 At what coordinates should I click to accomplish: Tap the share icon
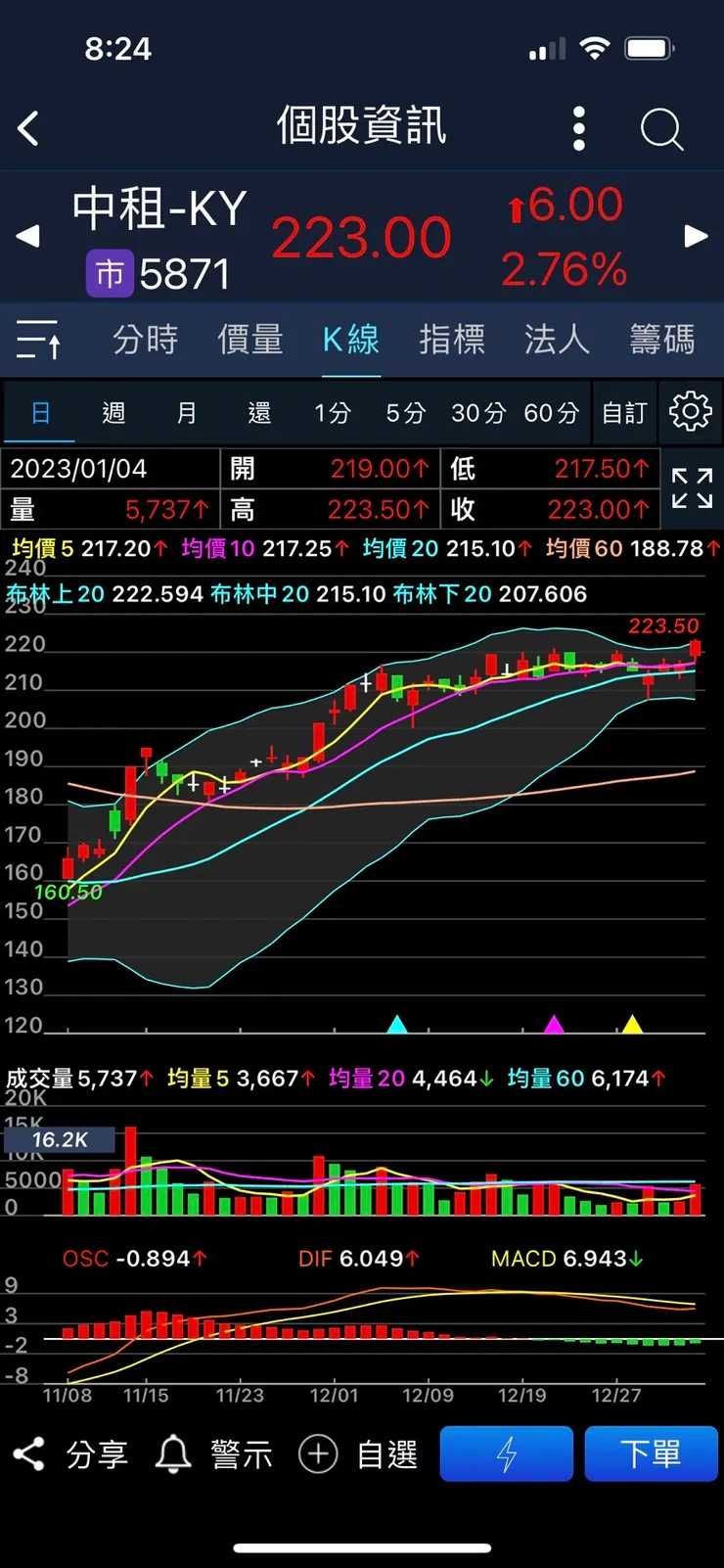tap(29, 1453)
